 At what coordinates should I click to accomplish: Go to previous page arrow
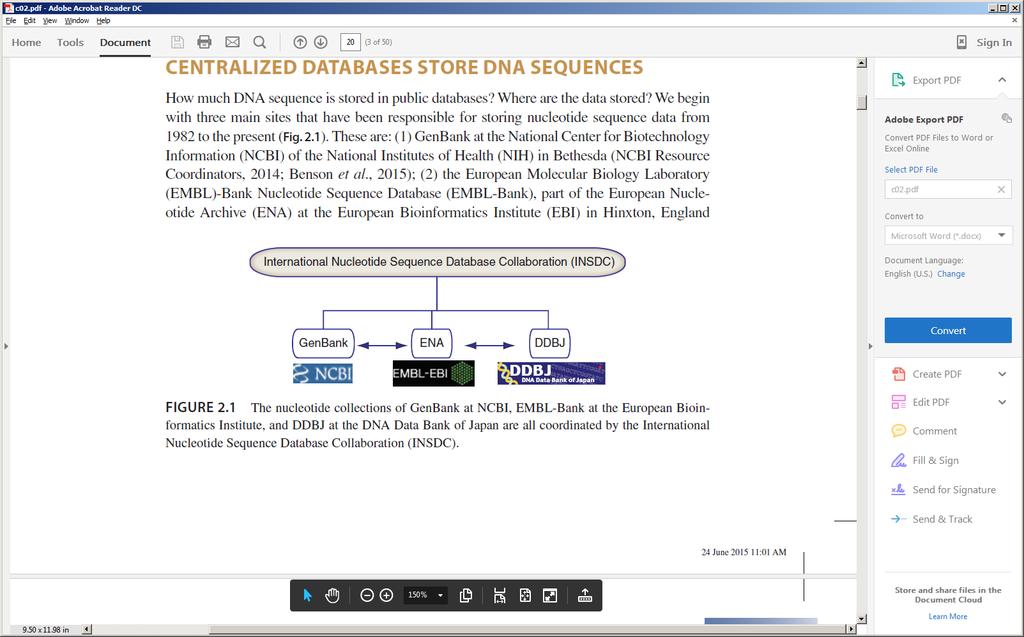[300, 42]
